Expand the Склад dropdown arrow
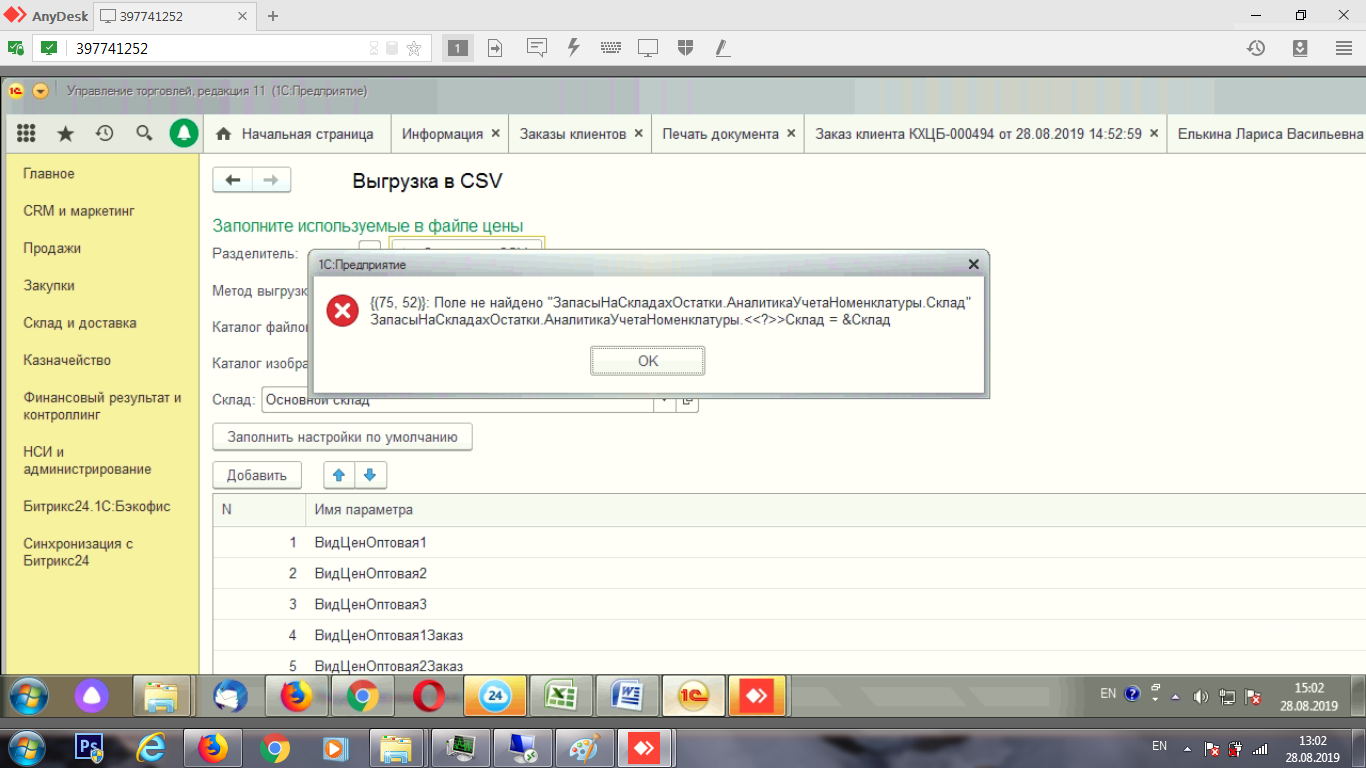The height and width of the screenshot is (768, 1366). 662,400
